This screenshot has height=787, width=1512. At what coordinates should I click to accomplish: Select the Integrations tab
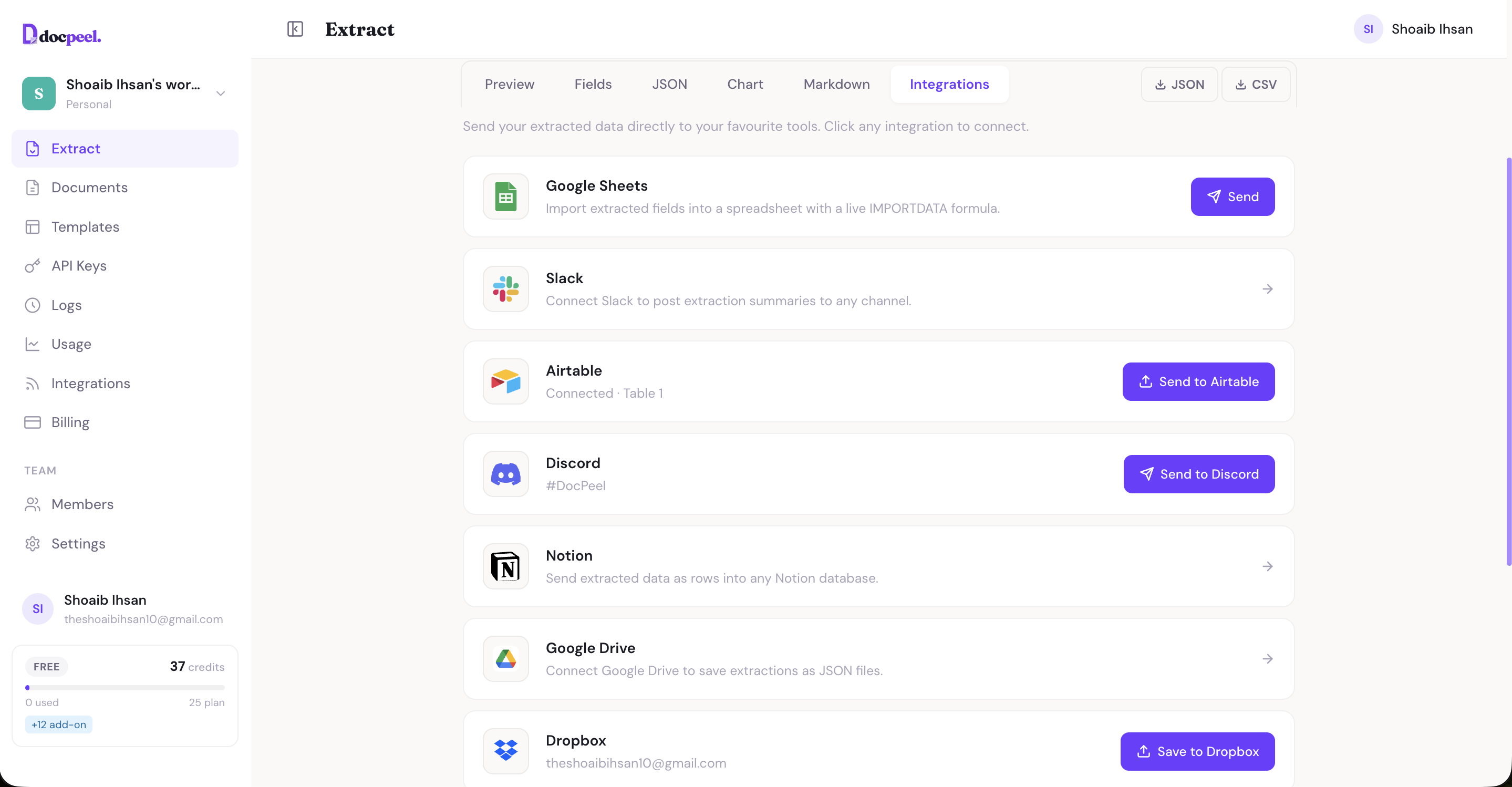coord(949,84)
